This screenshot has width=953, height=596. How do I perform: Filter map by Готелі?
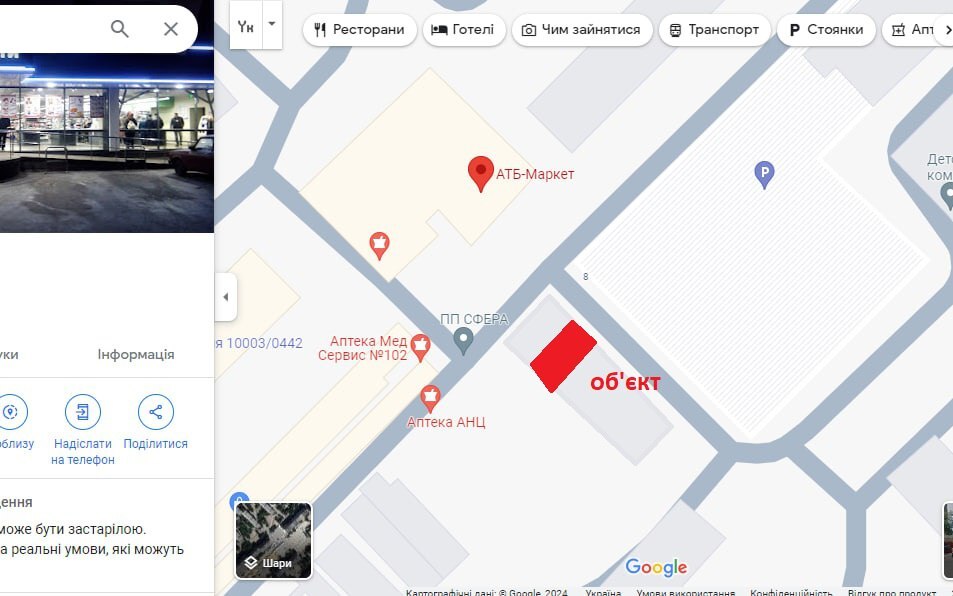coord(464,29)
